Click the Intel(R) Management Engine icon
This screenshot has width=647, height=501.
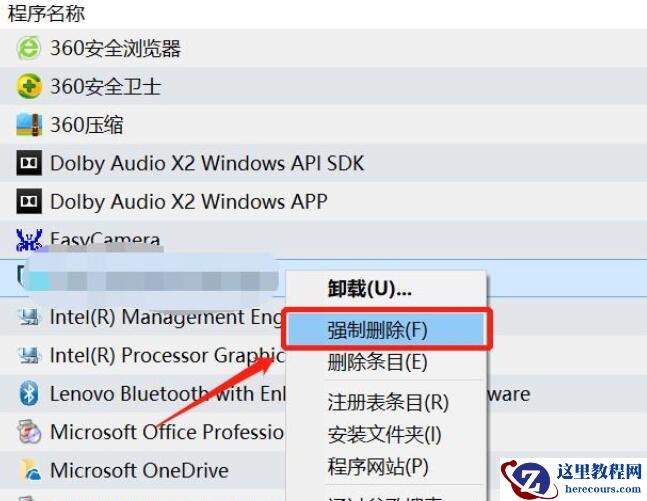coord(29,317)
